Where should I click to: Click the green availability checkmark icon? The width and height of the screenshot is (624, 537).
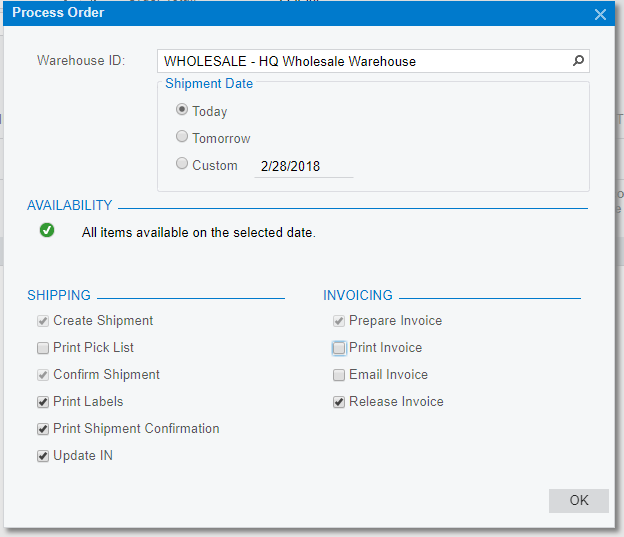tap(47, 231)
